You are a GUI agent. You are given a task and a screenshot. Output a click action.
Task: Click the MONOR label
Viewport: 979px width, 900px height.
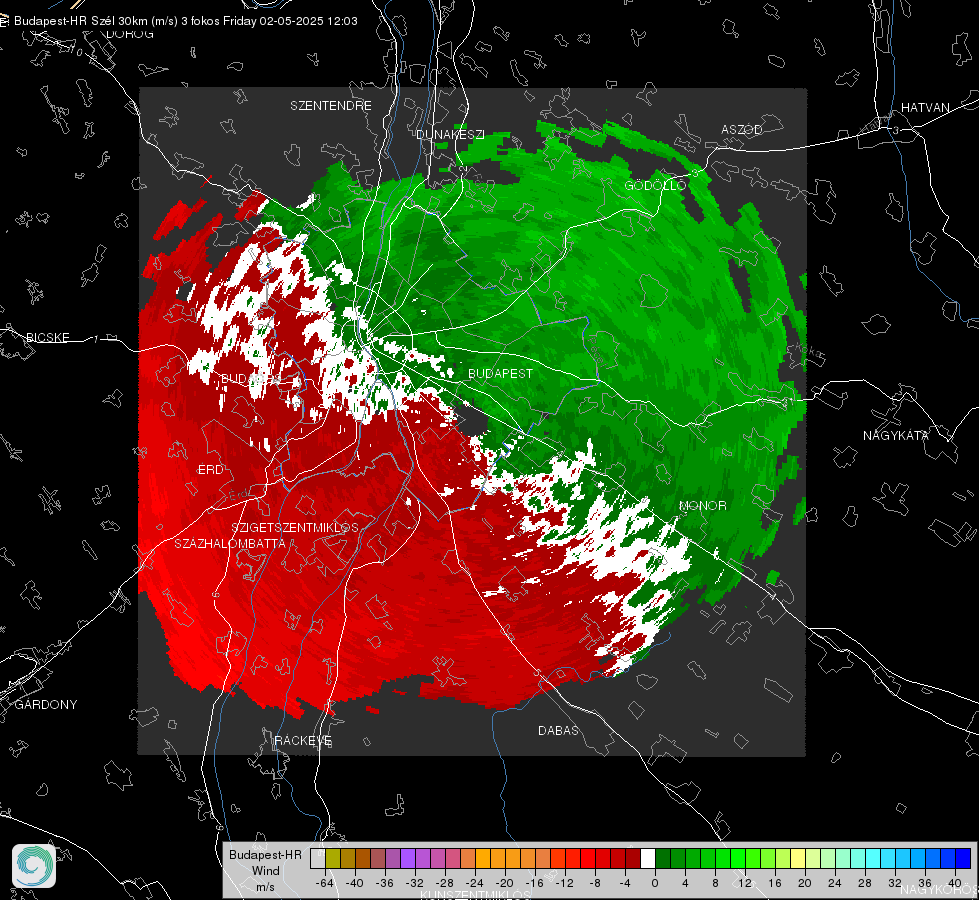(702, 505)
